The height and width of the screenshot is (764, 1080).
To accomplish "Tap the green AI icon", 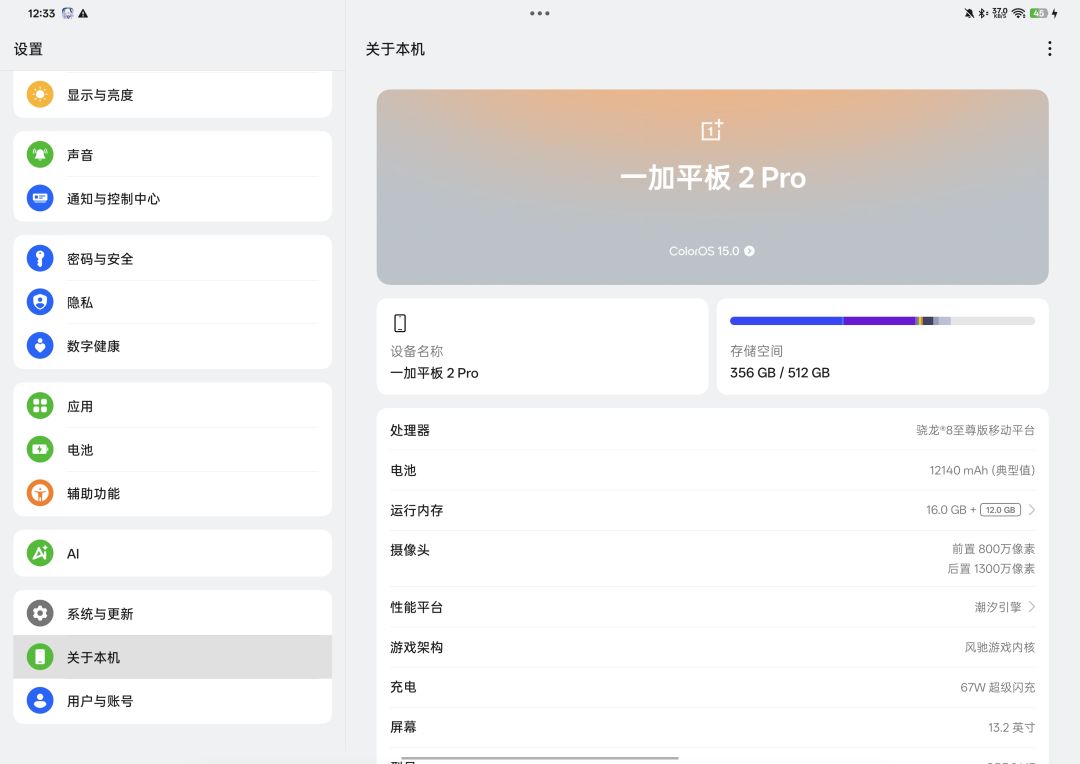I will coord(40,553).
